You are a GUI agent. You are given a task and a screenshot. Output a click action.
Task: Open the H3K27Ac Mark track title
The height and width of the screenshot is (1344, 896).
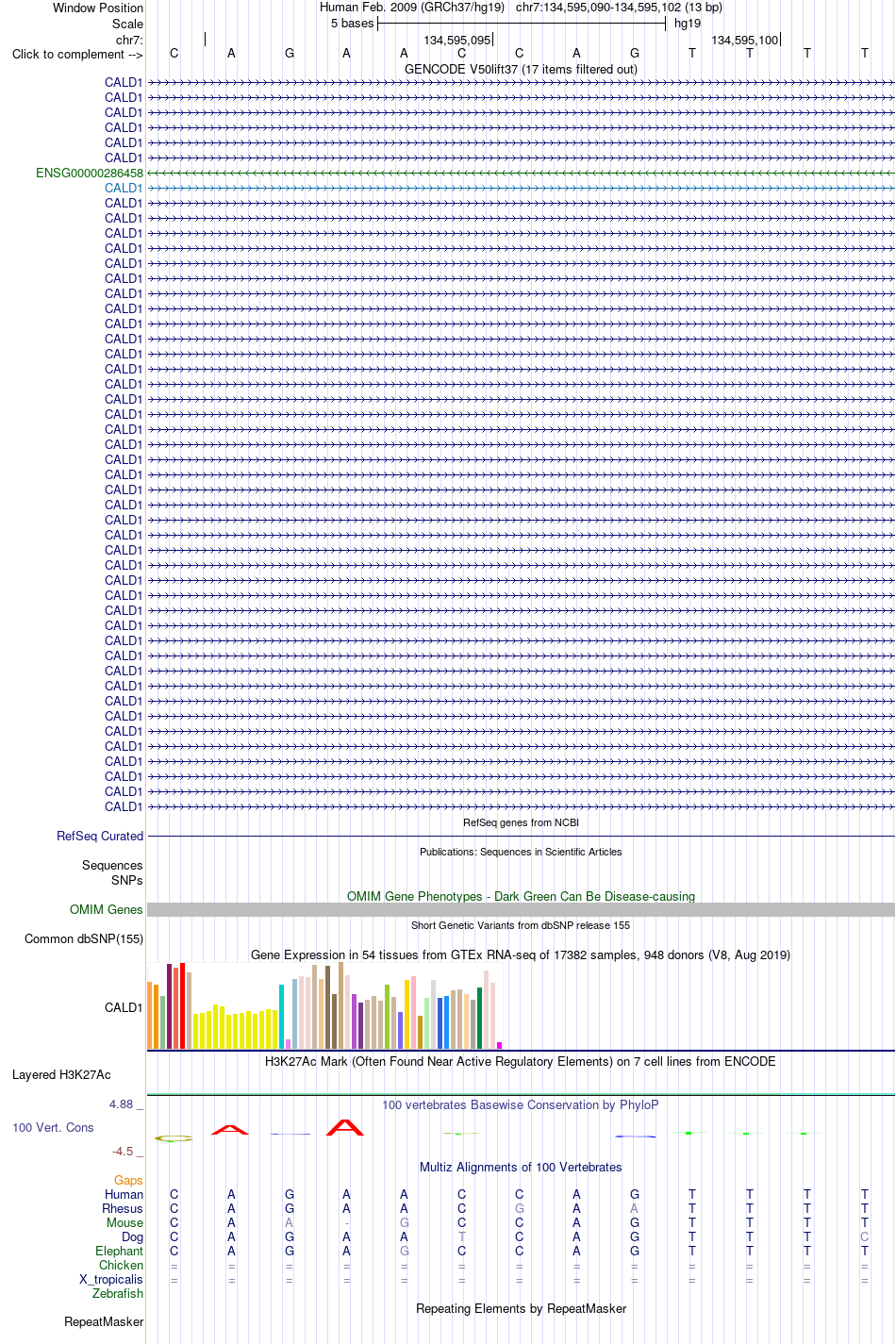(521, 1061)
